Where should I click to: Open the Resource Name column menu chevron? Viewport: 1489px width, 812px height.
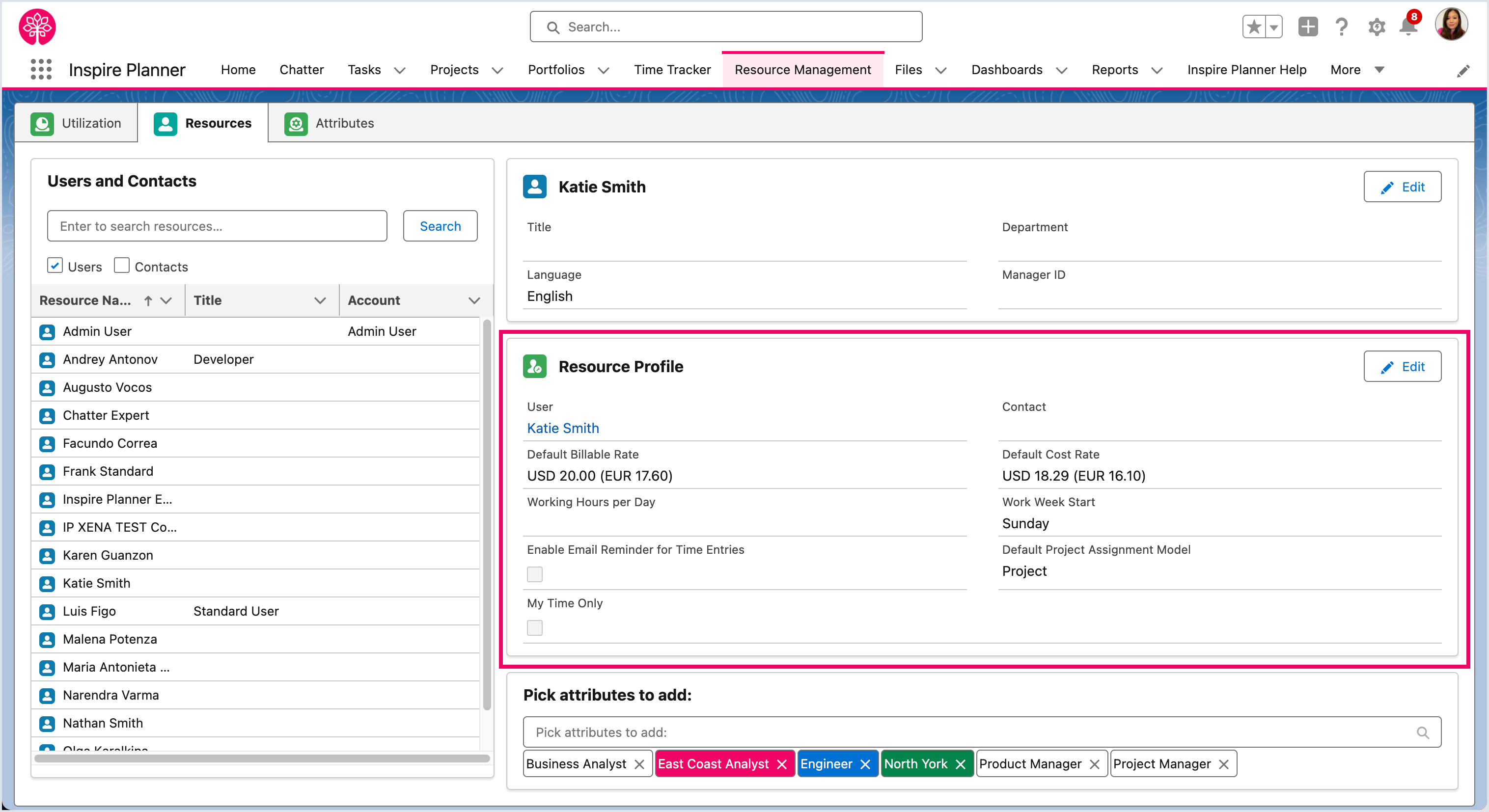(x=166, y=300)
